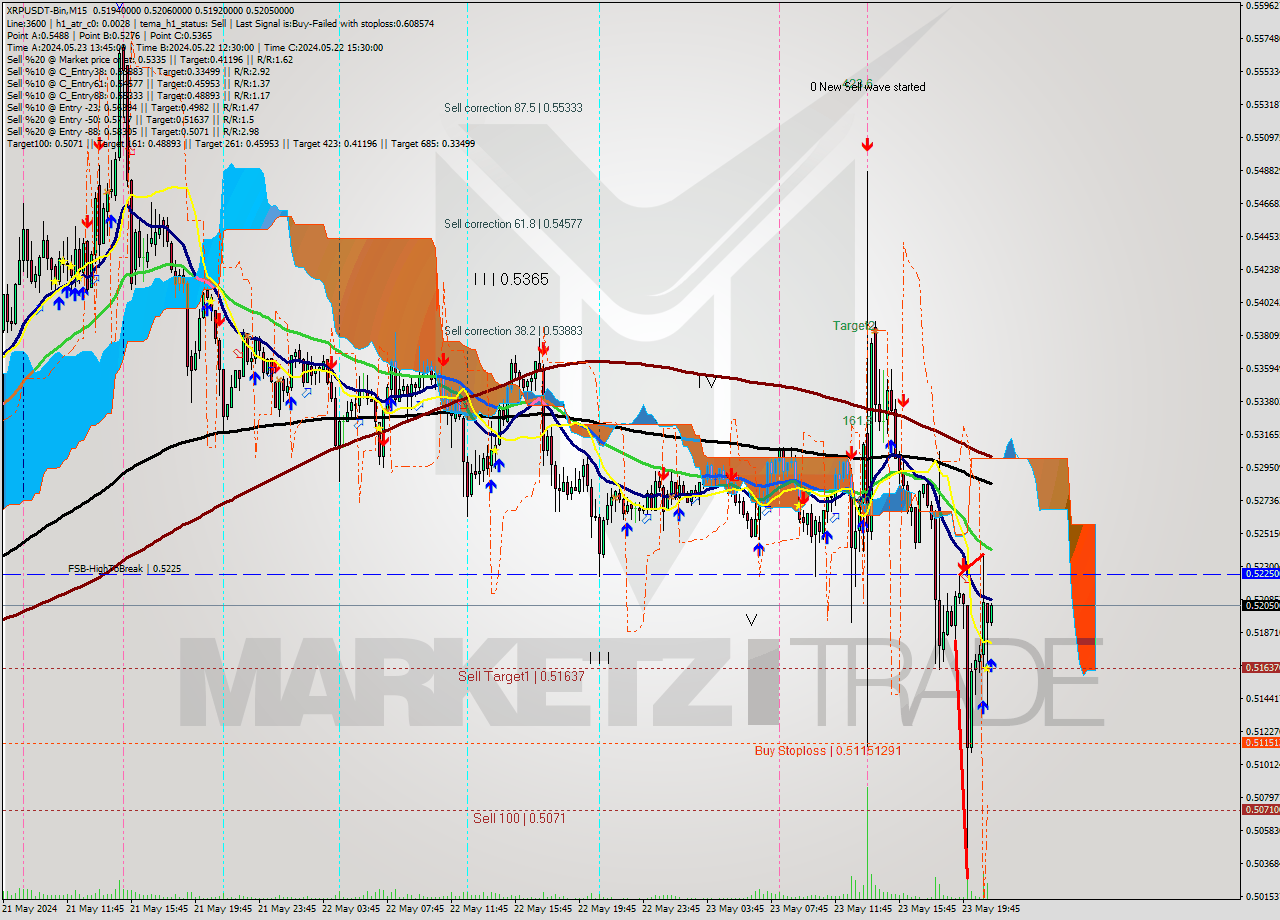Image resolution: width=1280 pixels, height=920 pixels.
Task: Click the orange 0.51151 price tag on axis
Action: click(1260, 742)
